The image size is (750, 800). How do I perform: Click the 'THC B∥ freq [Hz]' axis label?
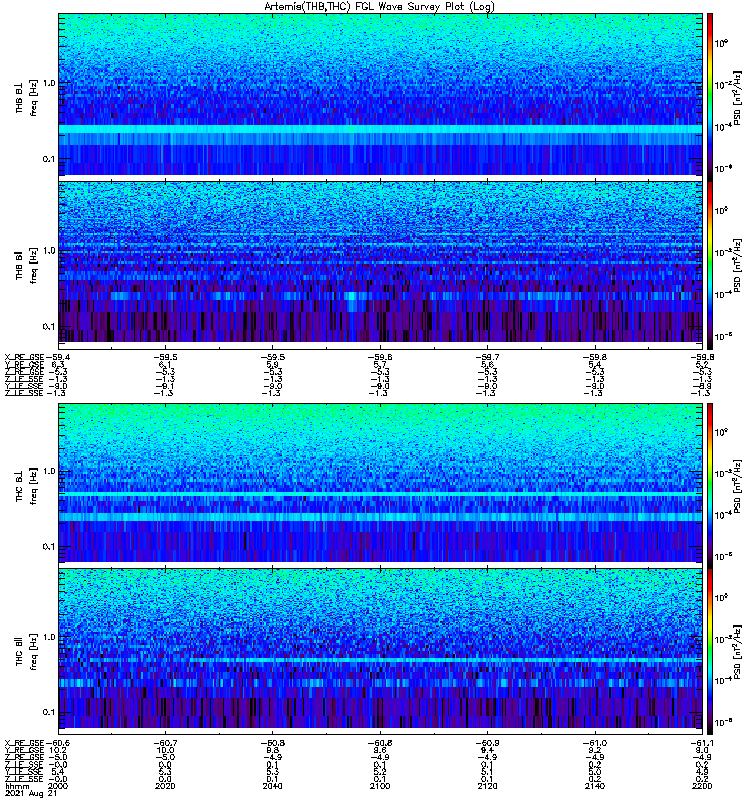point(27,651)
